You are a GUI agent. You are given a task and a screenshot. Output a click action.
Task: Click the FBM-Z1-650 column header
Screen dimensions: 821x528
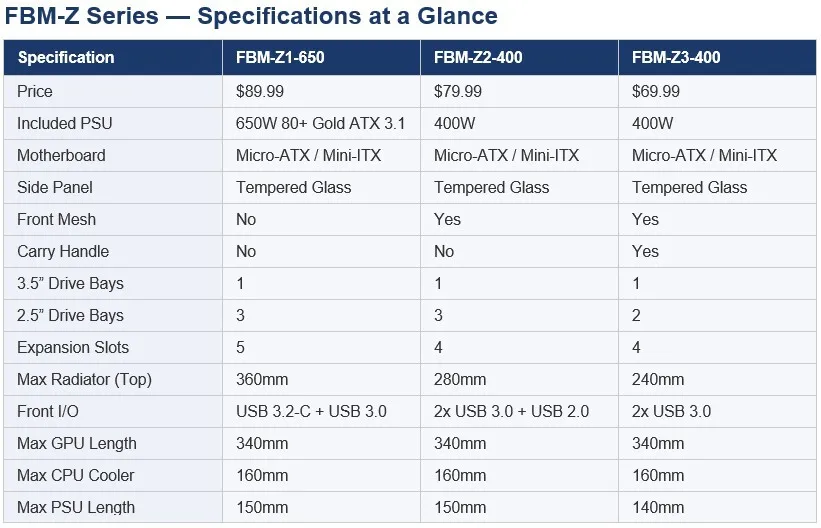pos(321,57)
